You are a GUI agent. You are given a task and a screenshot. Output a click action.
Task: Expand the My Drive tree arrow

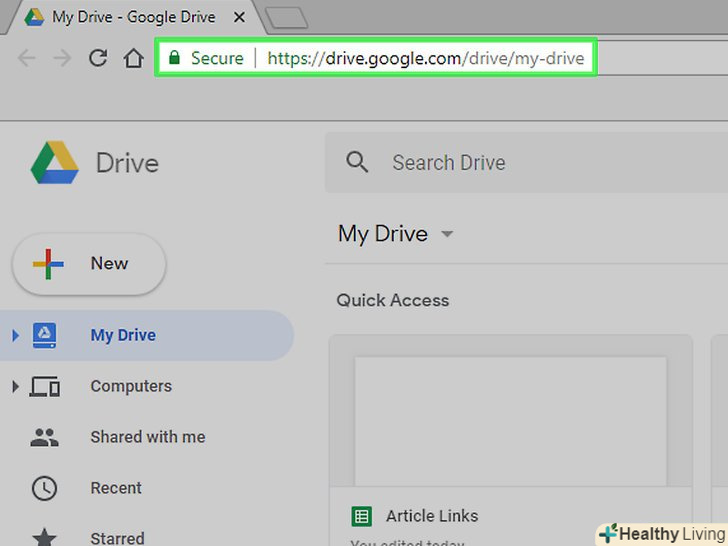(x=15, y=335)
